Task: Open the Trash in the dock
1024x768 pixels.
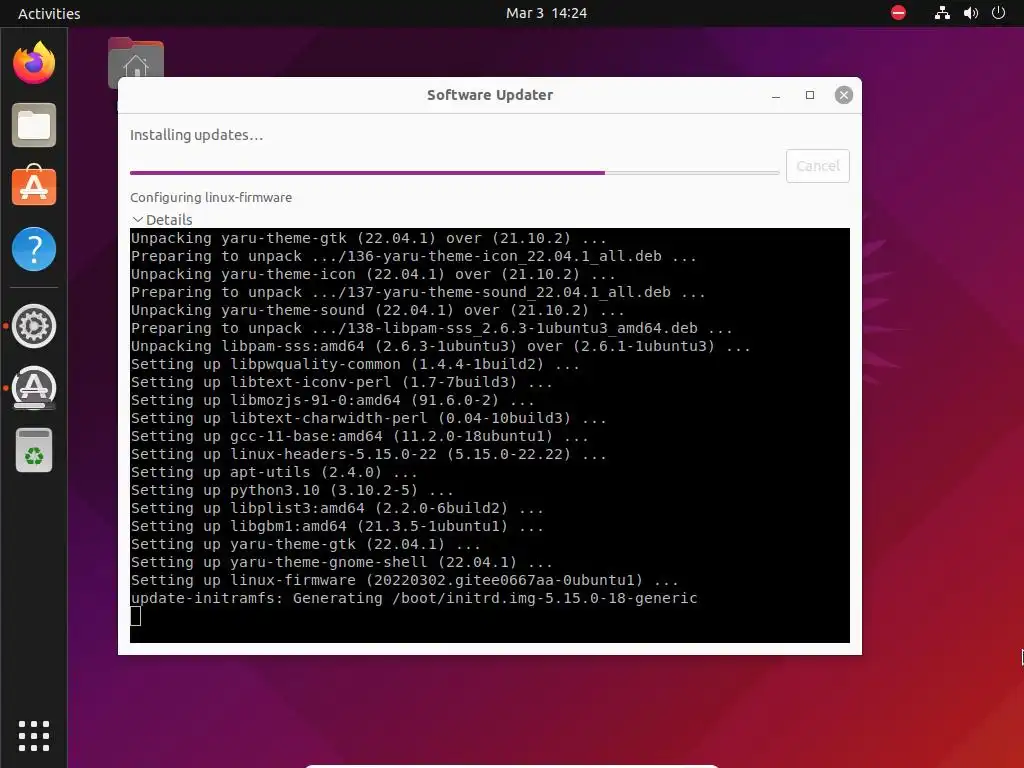Action: [x=34, y=451]
